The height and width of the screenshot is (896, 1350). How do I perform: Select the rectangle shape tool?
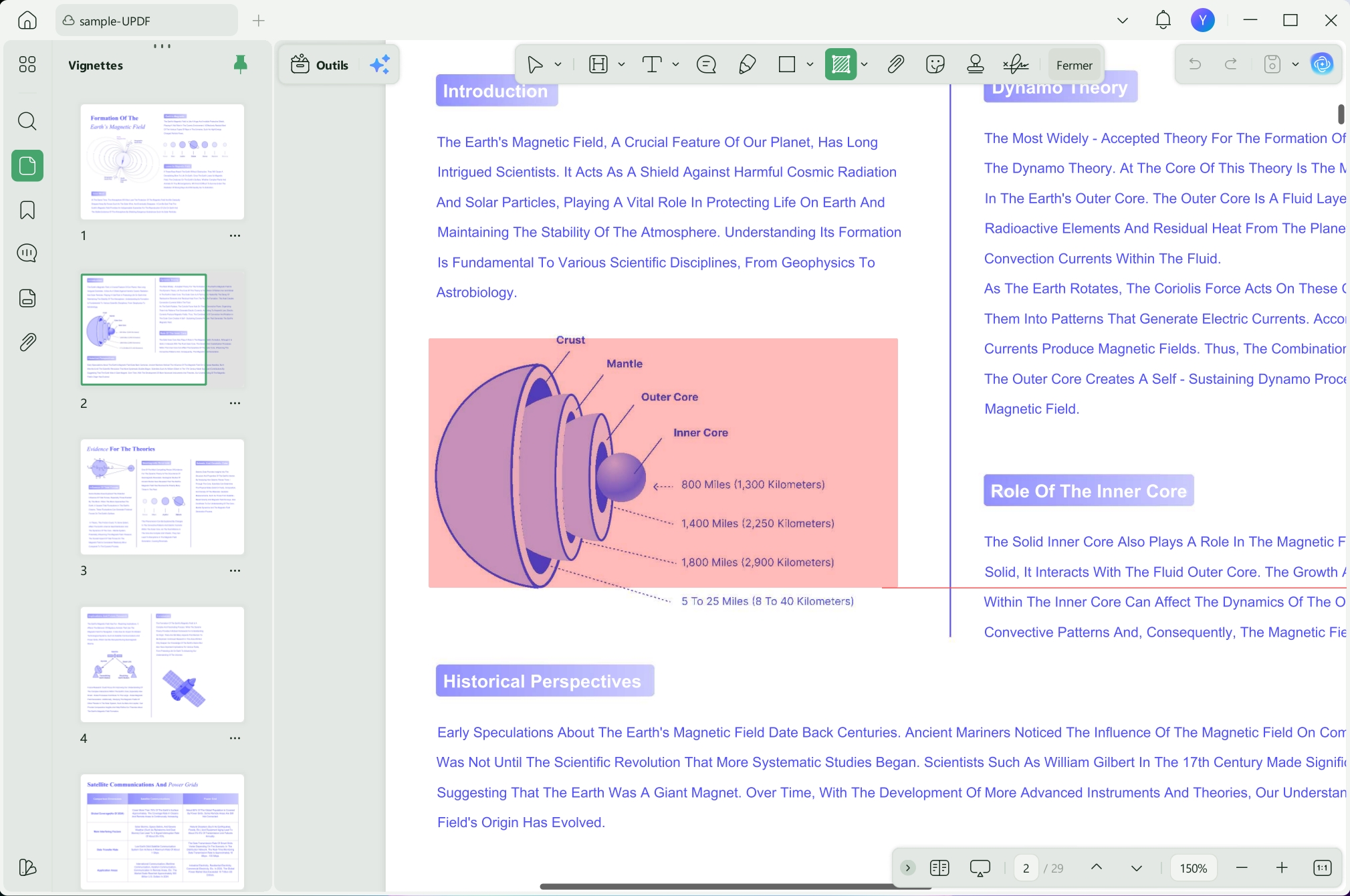point(787,64)
